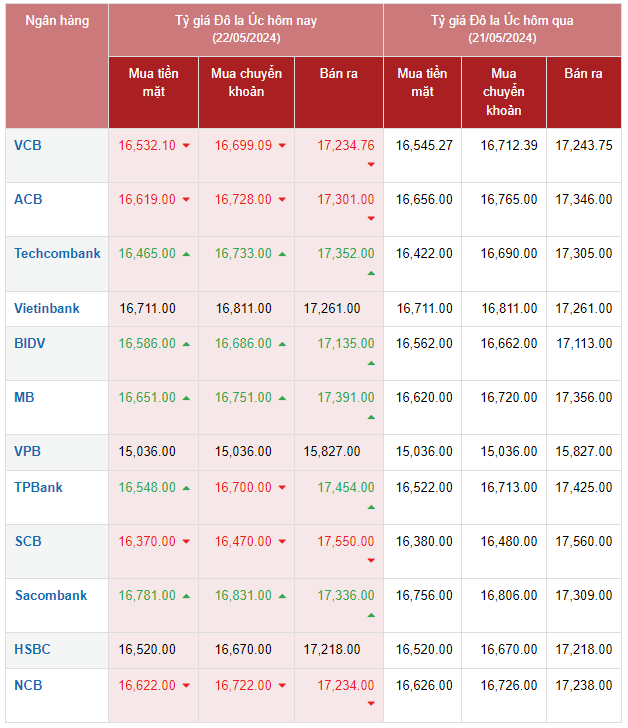Click the "Tỷ giá Đô la Úc hôm nay" header
The width and height of the screenshot is (628, 728).
pyautogui.click(x=246, y=29)
